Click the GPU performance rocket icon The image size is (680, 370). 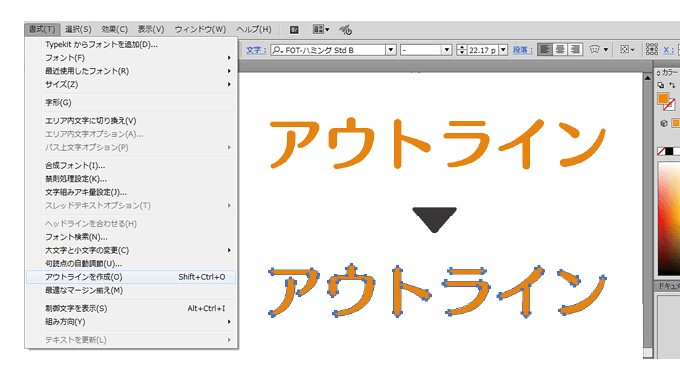point(346,30)
